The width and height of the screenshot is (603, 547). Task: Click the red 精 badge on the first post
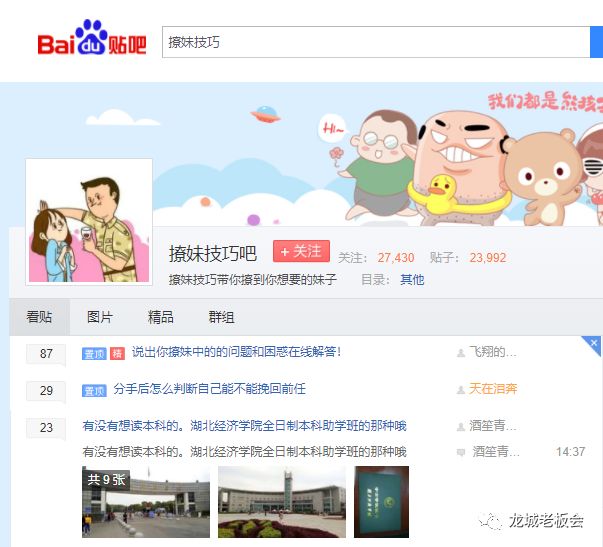(117, 354)
